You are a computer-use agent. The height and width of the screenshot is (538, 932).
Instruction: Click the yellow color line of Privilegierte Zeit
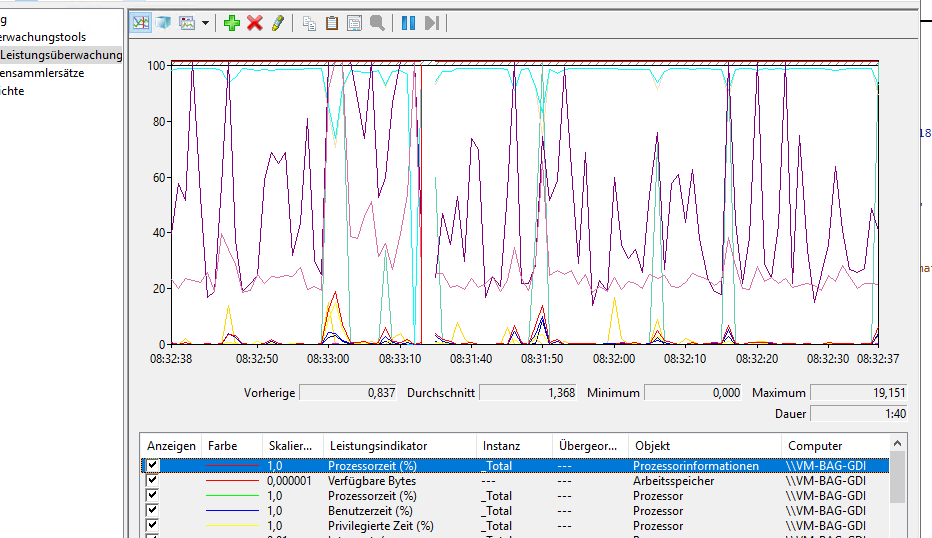(x=232, y=526)
